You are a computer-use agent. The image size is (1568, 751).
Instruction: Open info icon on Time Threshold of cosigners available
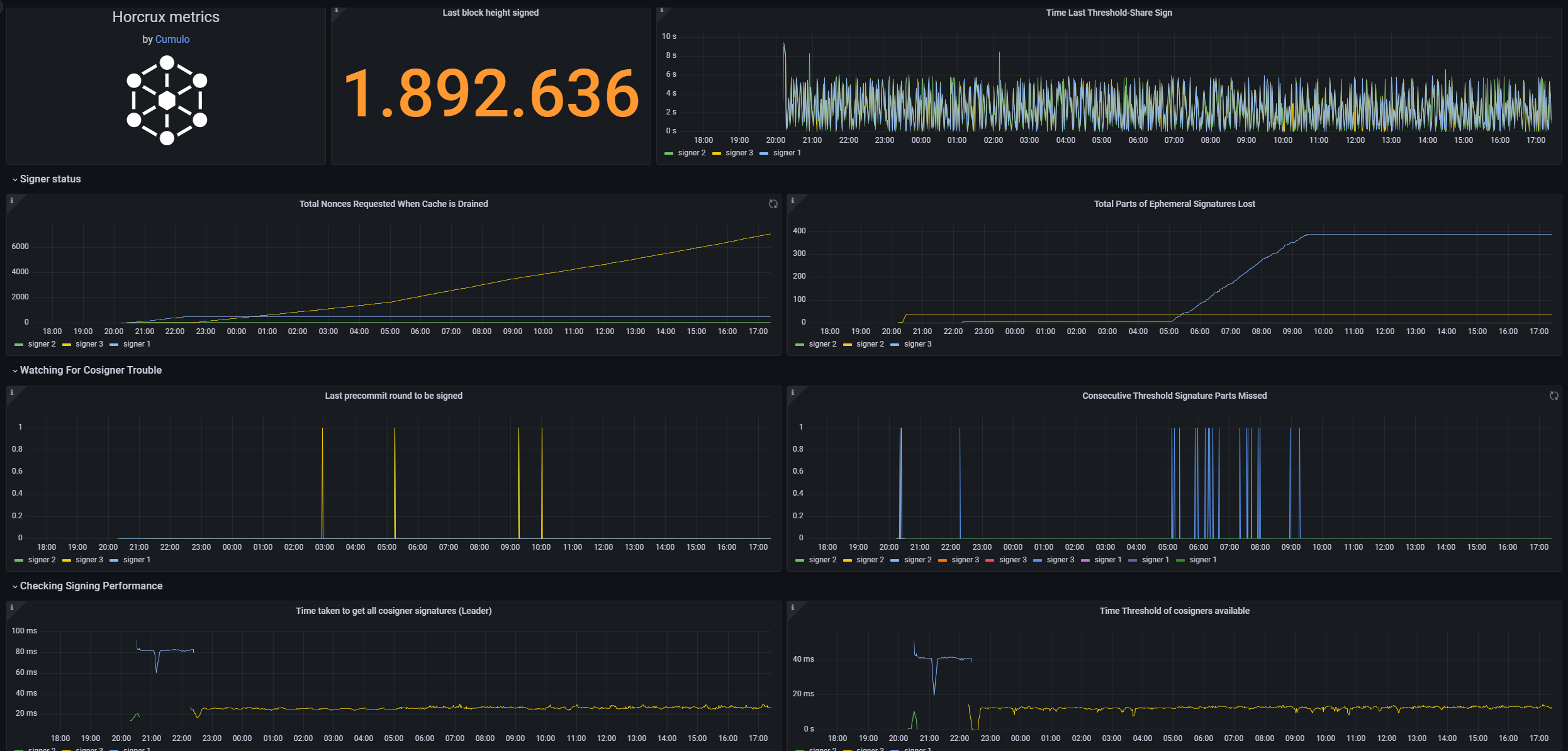(x=793, y=608)
